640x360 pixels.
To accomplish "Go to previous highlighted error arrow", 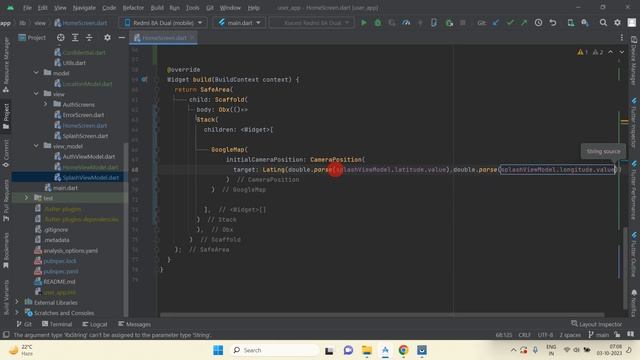I will [x=610, y=52].
